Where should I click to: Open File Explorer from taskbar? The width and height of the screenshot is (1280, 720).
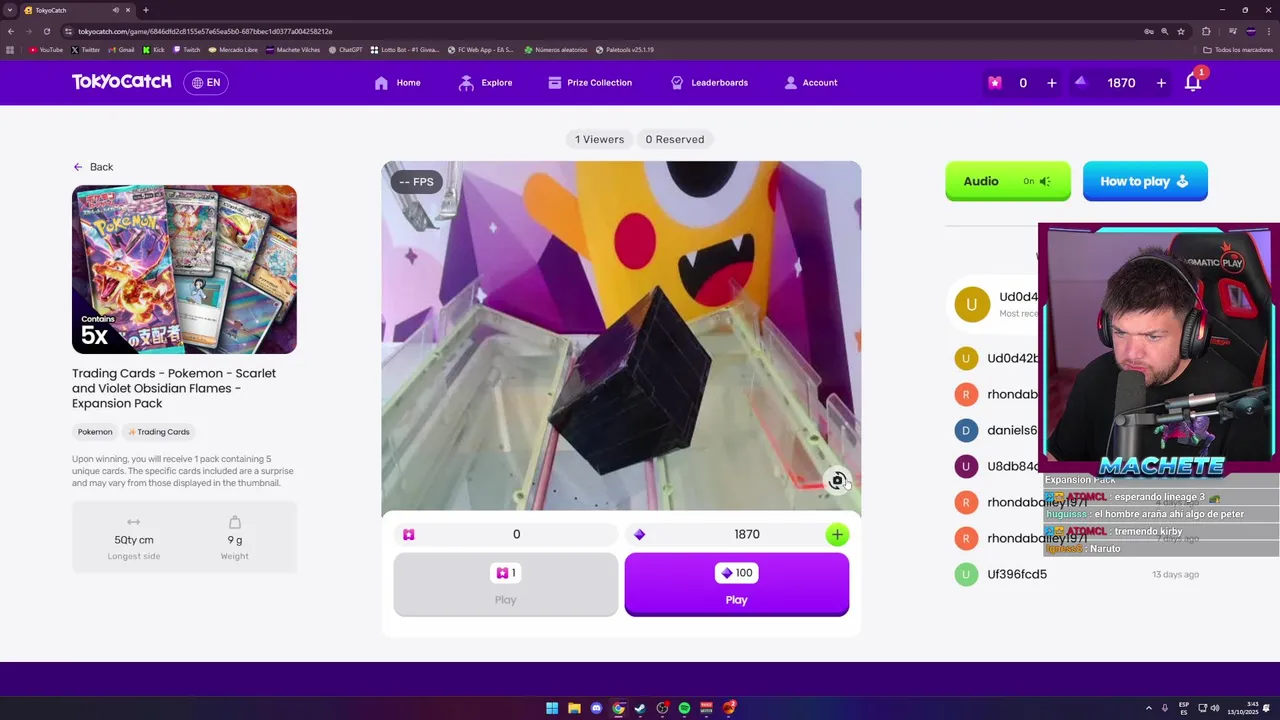click(x=574, y=708)
